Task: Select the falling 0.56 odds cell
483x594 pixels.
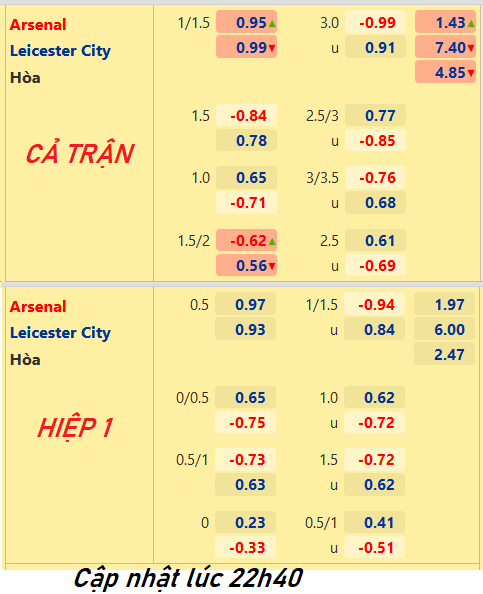Action: [x=246, y=265]
